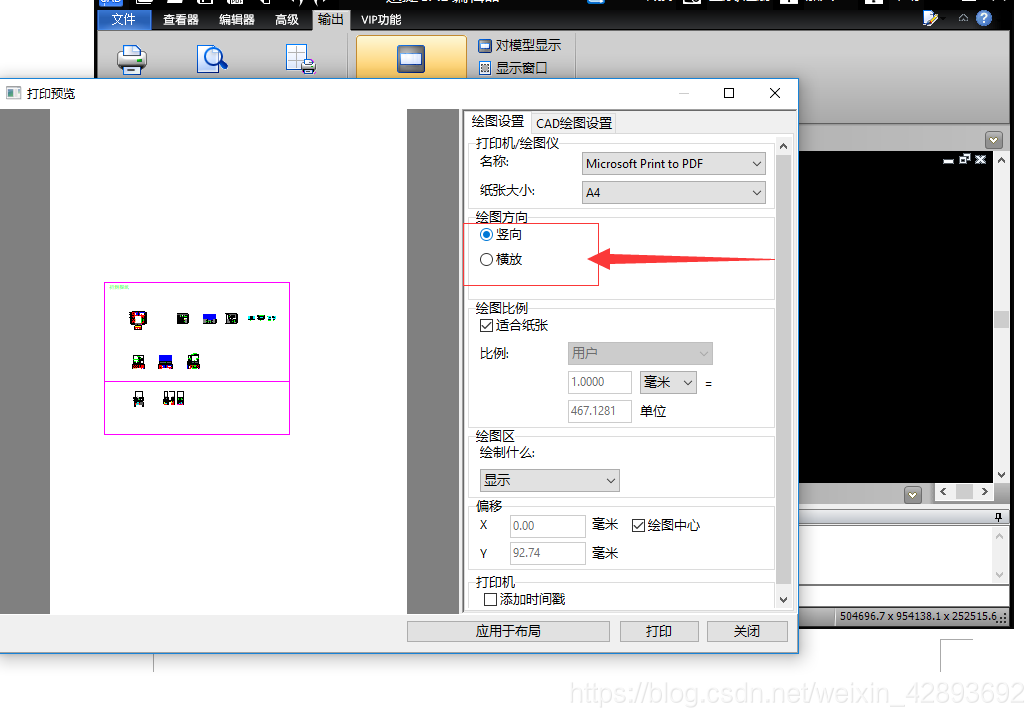Restore the inner drawing window
Viewport: 1034px width, 717px height.
tap(965, 159)
